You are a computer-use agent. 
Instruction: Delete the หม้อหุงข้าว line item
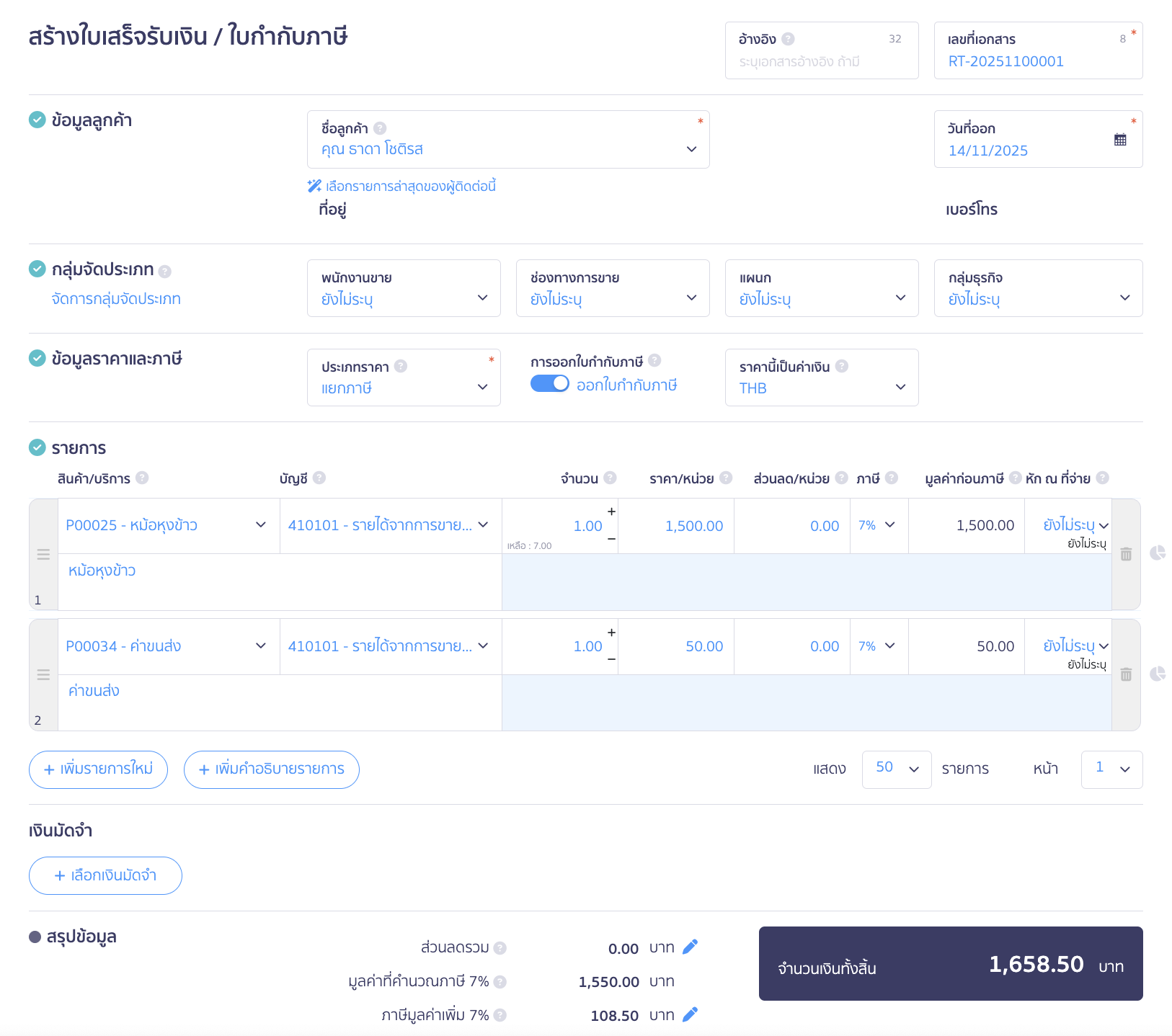1126,554
